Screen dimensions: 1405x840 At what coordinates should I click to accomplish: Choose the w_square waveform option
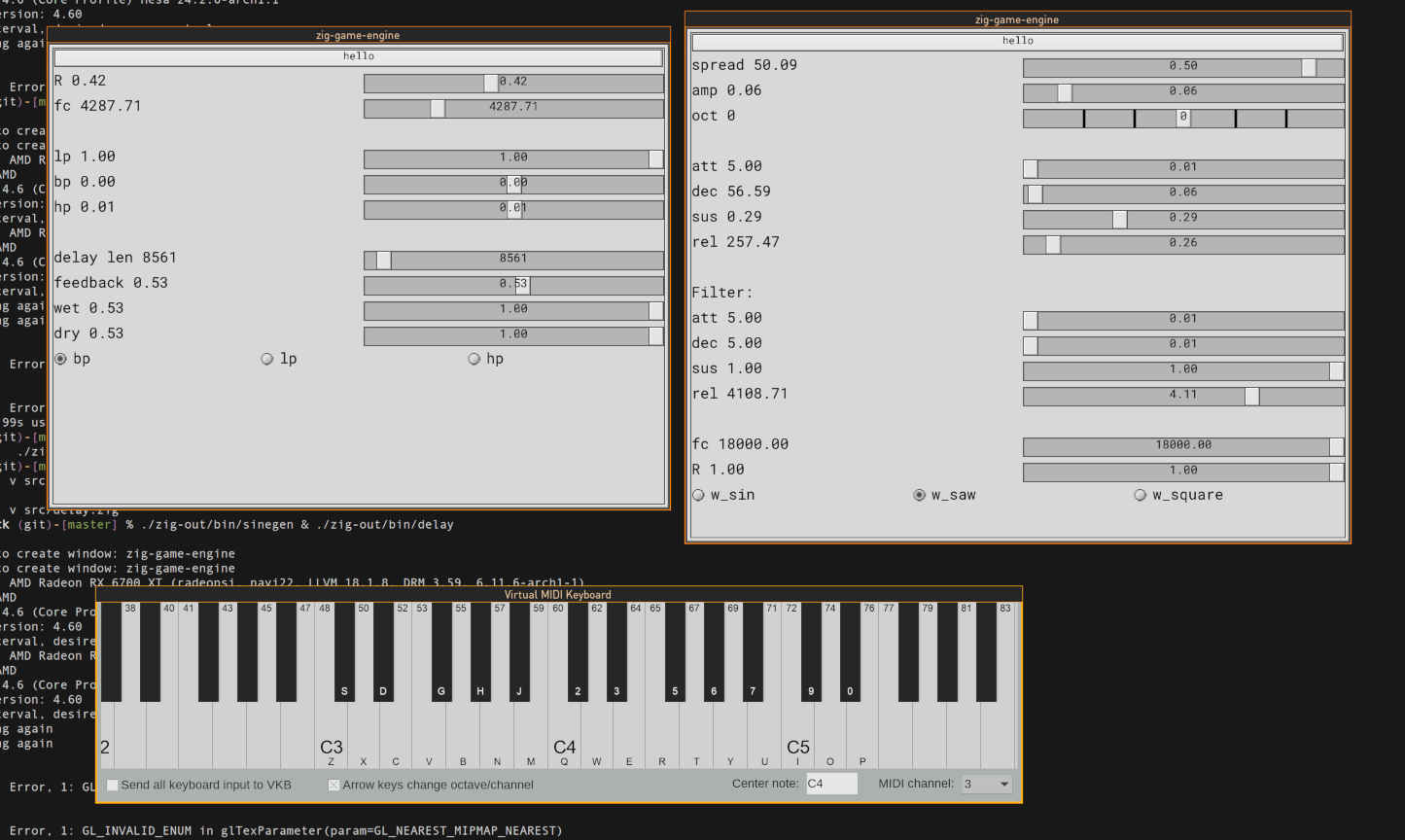[x=1141, y=495]
